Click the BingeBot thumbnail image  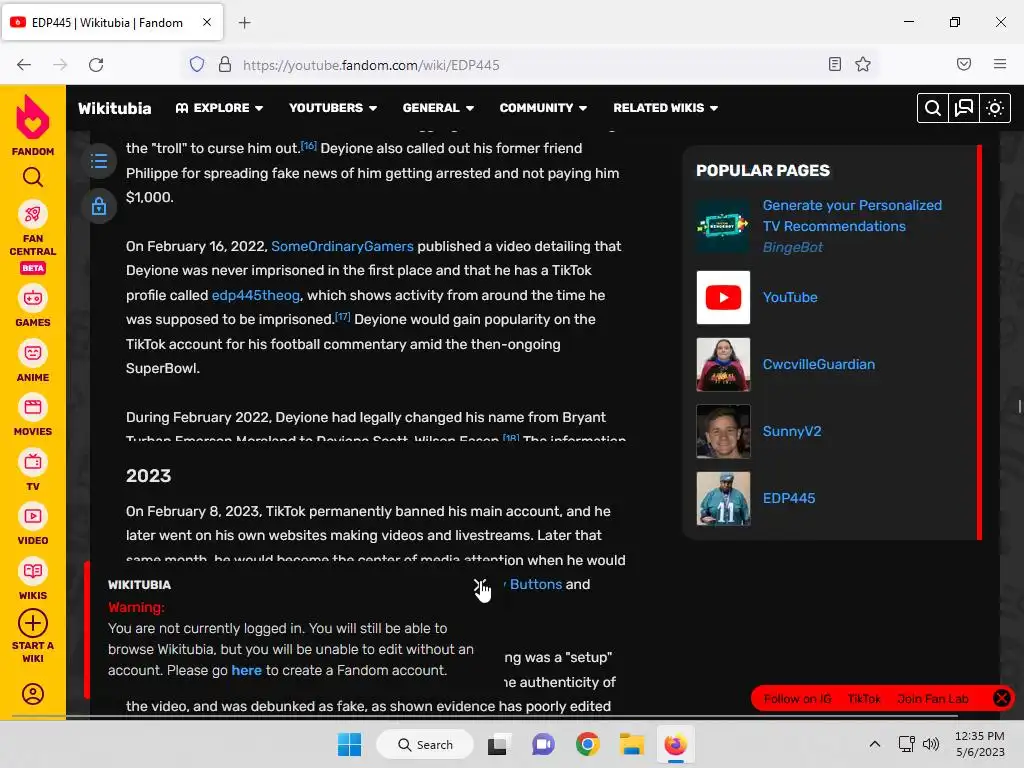tap(723, 226)
